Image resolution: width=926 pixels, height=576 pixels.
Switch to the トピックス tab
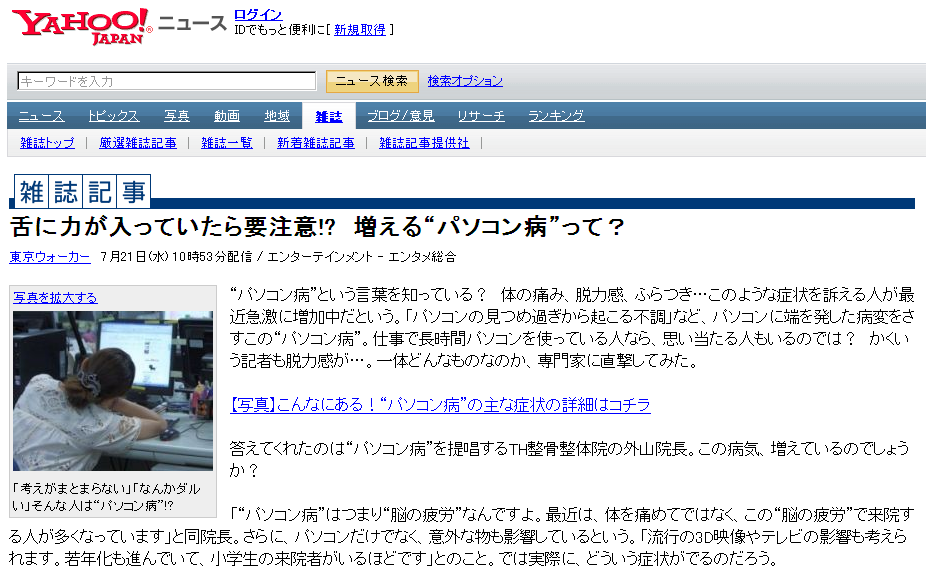(x=113, y=116)
